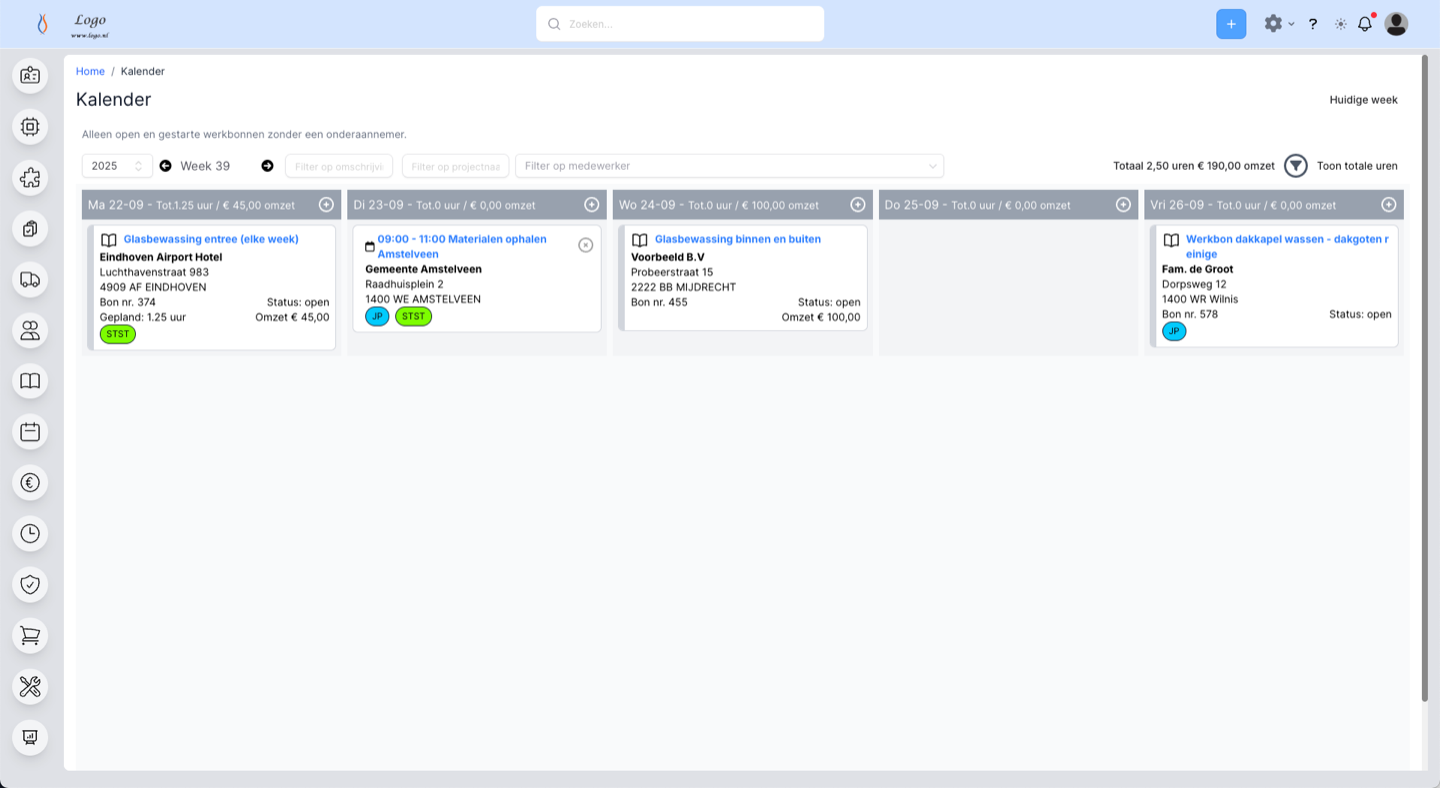
Task: Add item to Do 25-09 column
Action: (x=1123, y=205)
